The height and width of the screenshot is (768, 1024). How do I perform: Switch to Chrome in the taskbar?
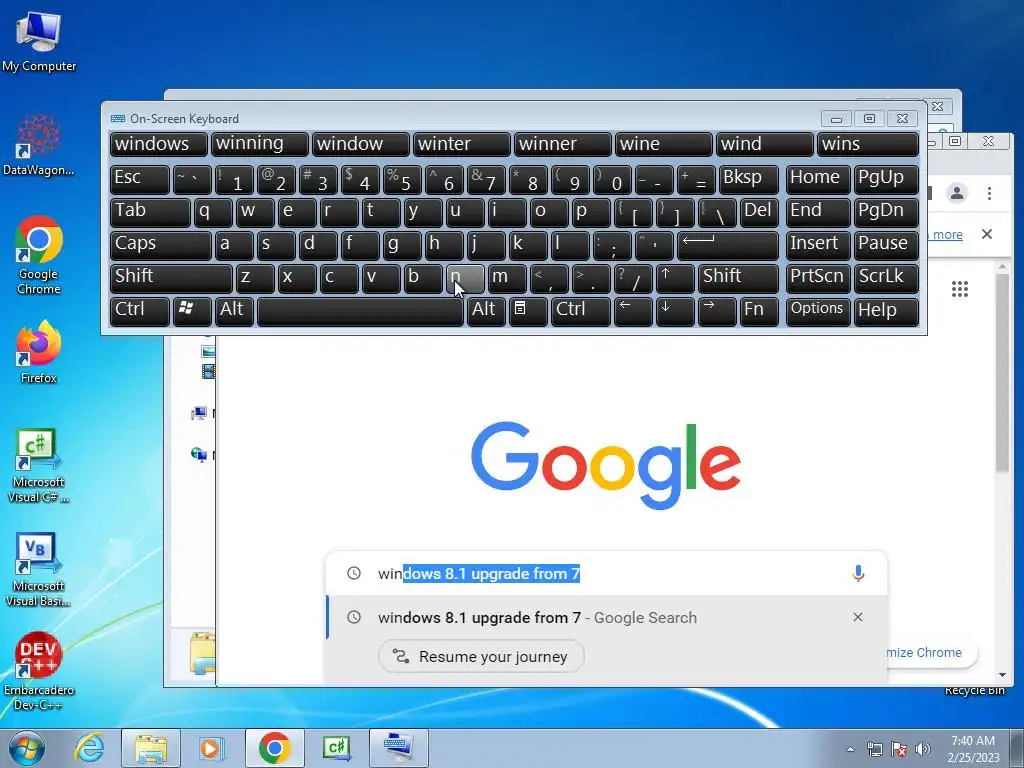click(274, 748)
